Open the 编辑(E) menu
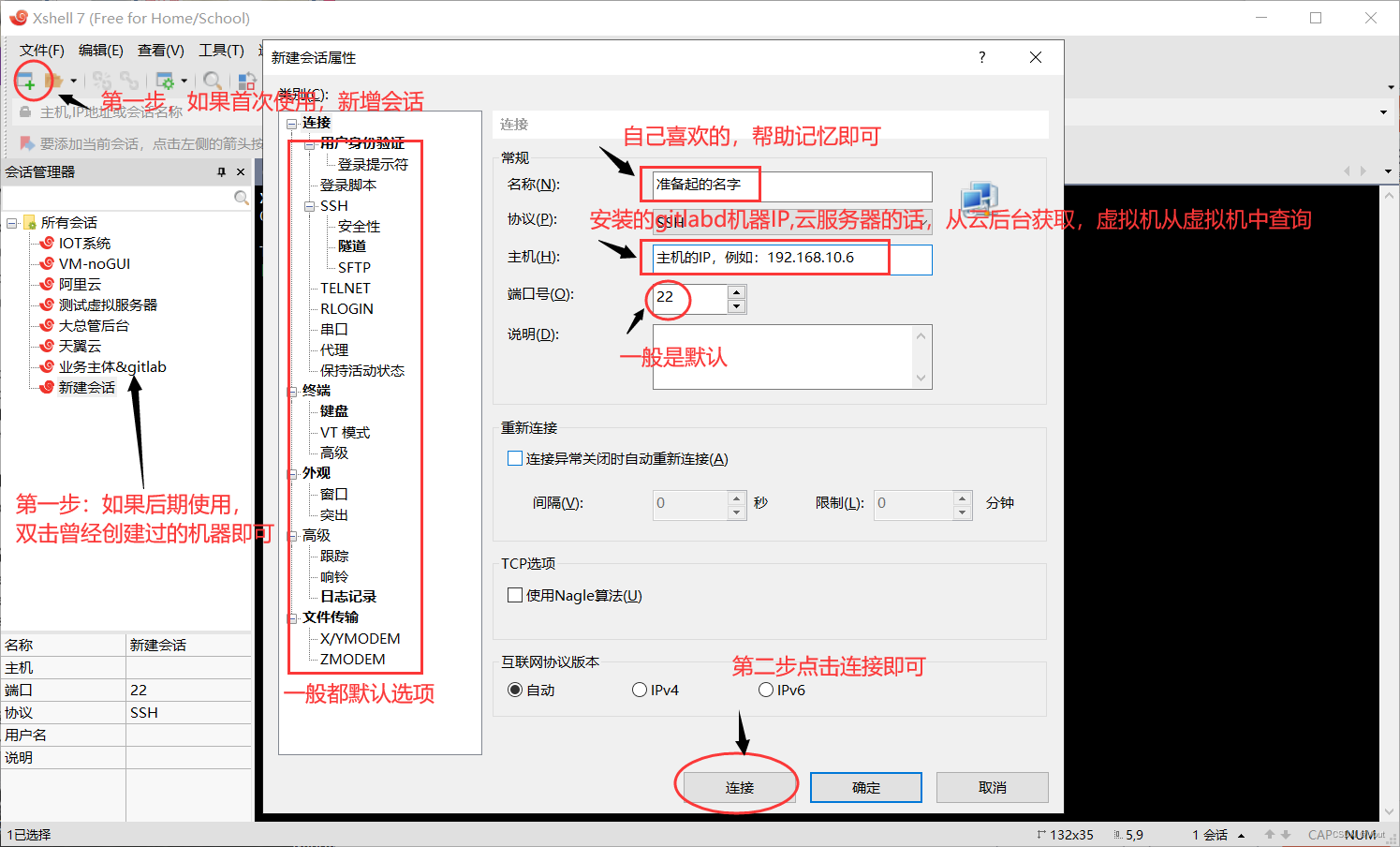 click(x=101, y=50)
